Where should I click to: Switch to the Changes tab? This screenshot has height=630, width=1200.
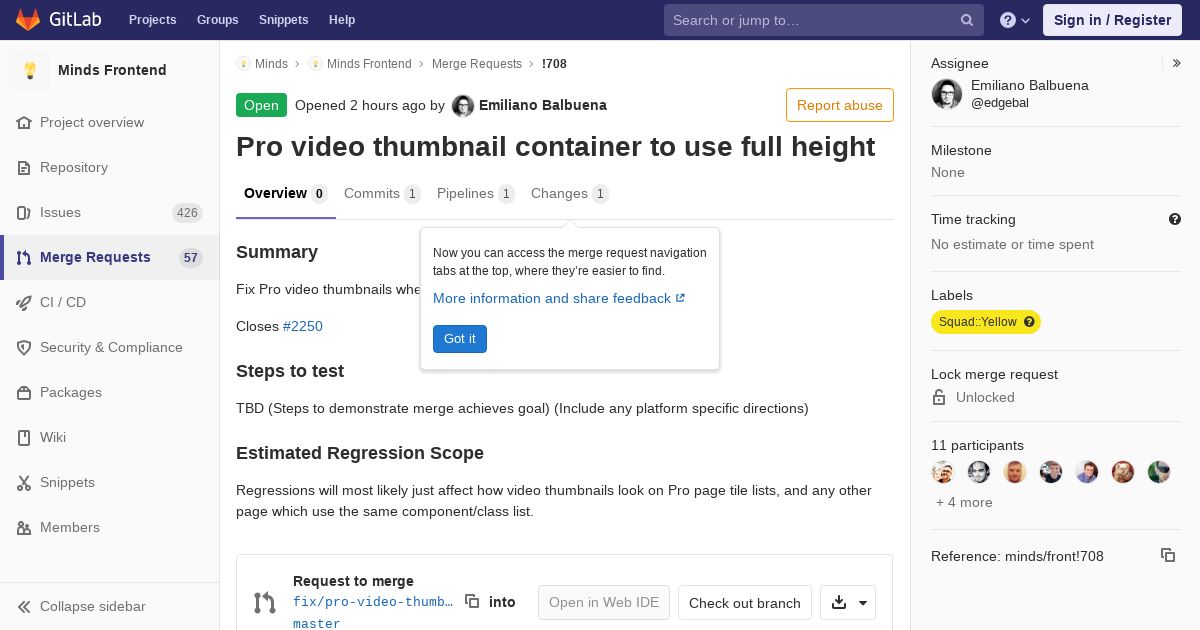pyautogui.click(x=570, y=194)
